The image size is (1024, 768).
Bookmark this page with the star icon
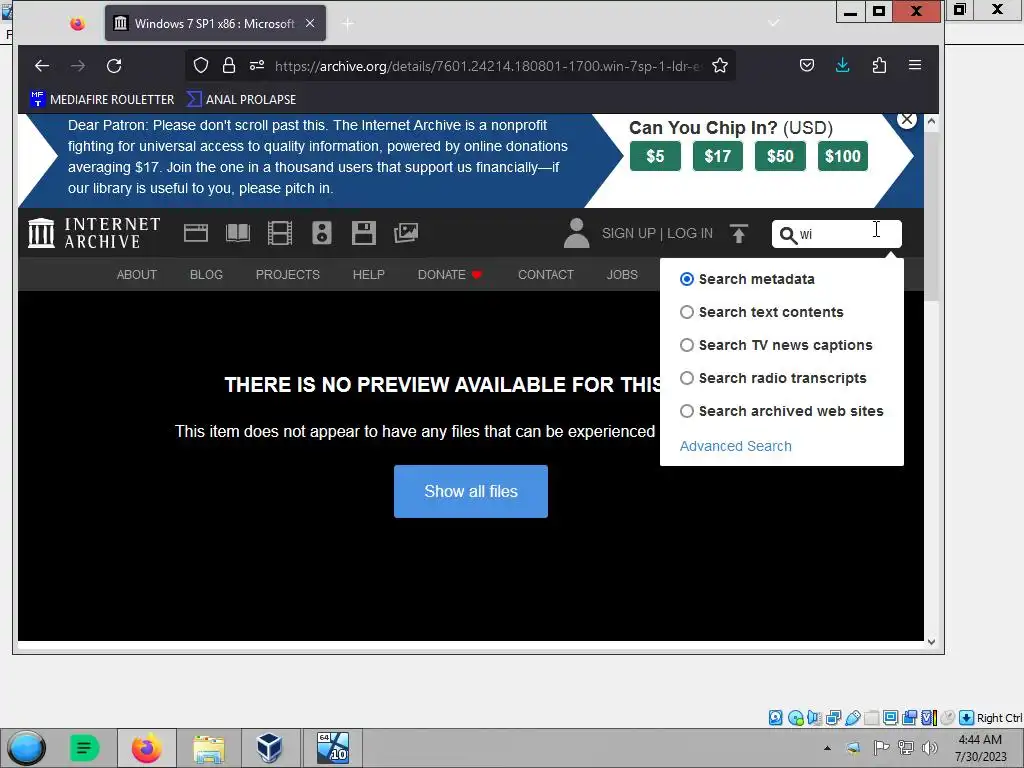(x=720, y=65)
